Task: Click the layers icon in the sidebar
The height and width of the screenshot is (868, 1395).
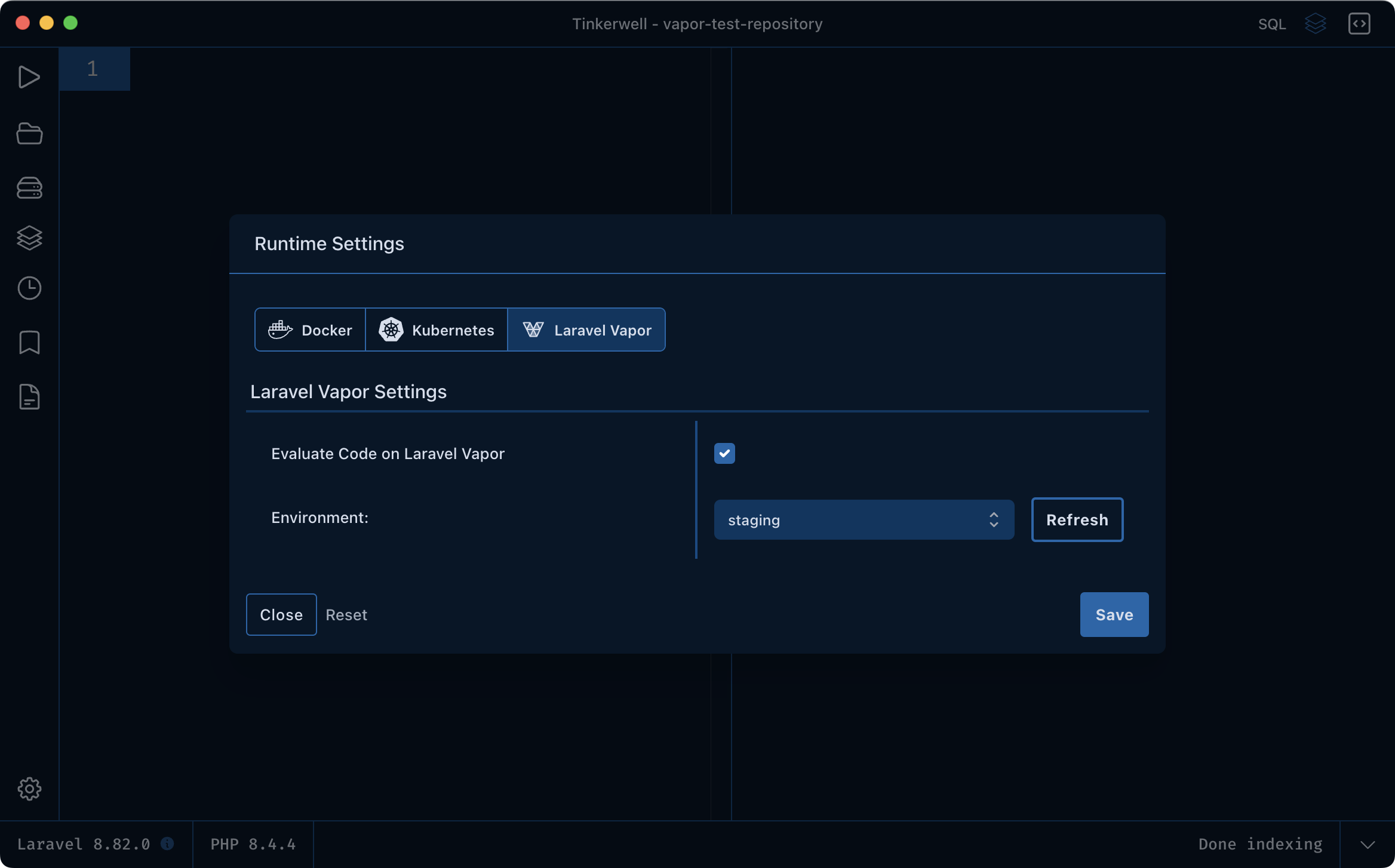Action: 29,238
